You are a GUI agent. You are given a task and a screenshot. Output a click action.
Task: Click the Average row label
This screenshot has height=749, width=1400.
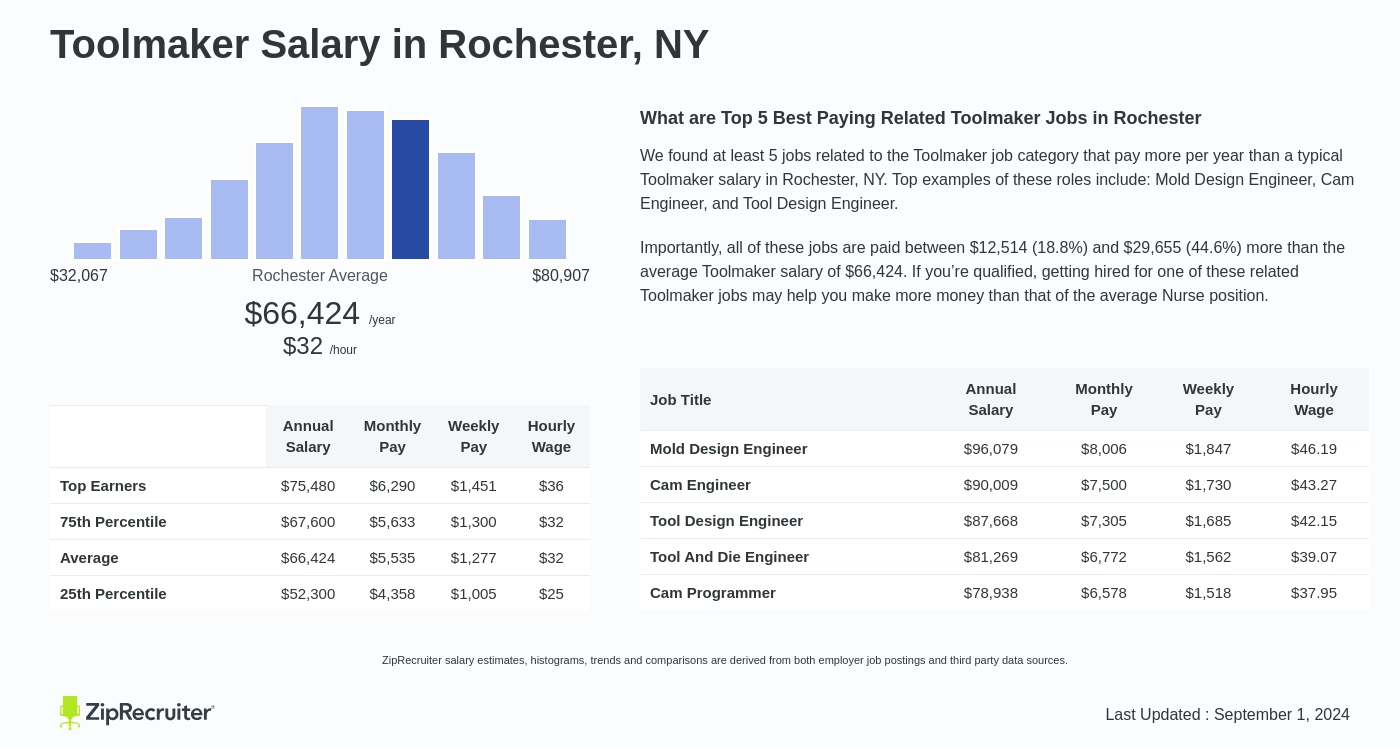coord(89,558)
